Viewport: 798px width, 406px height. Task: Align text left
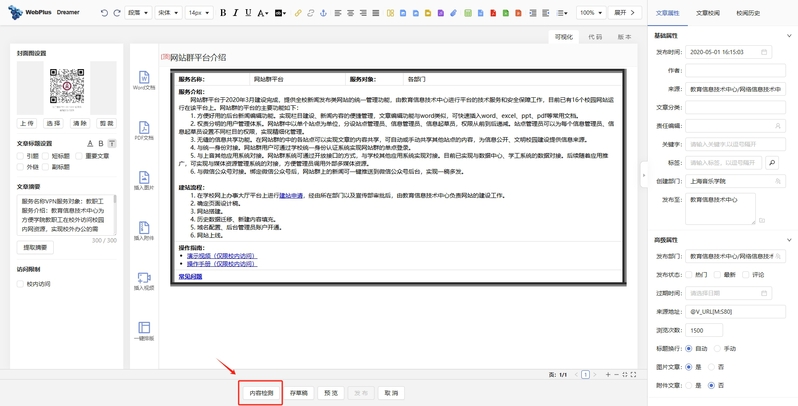(x=338, y=13)
